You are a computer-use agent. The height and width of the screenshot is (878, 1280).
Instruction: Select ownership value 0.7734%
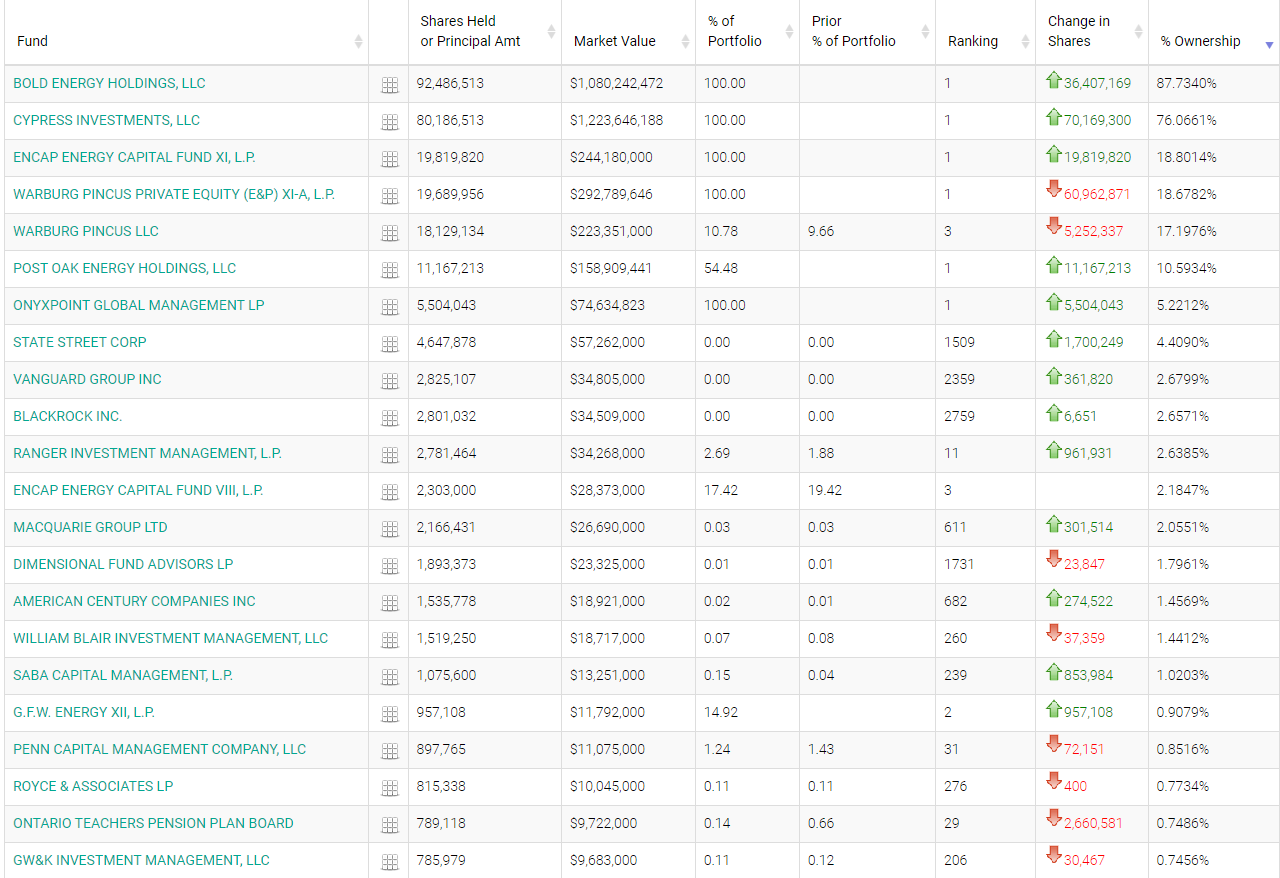1183,786
